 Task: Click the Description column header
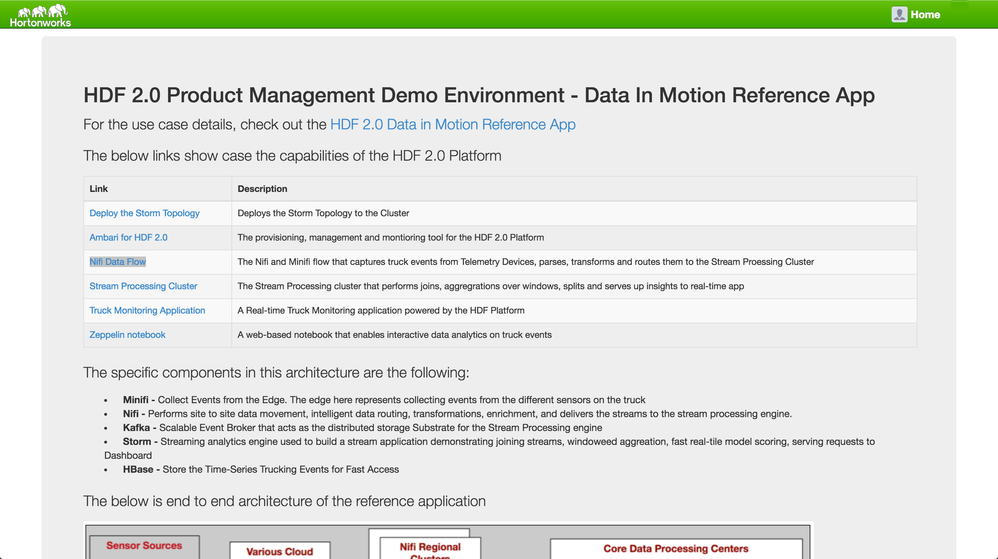pos(262,189)
